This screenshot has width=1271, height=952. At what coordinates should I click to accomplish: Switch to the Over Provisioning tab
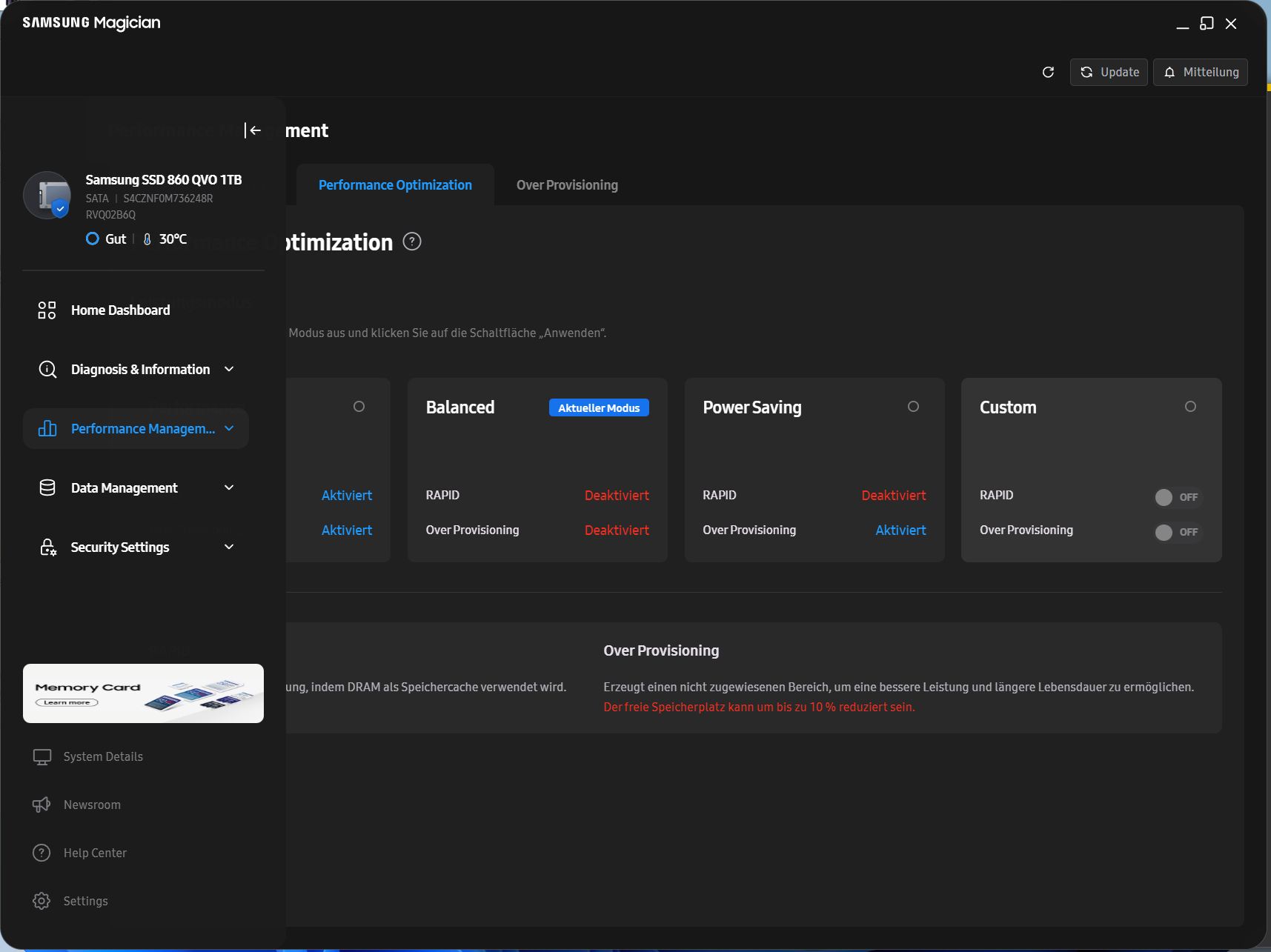[567, 185]
